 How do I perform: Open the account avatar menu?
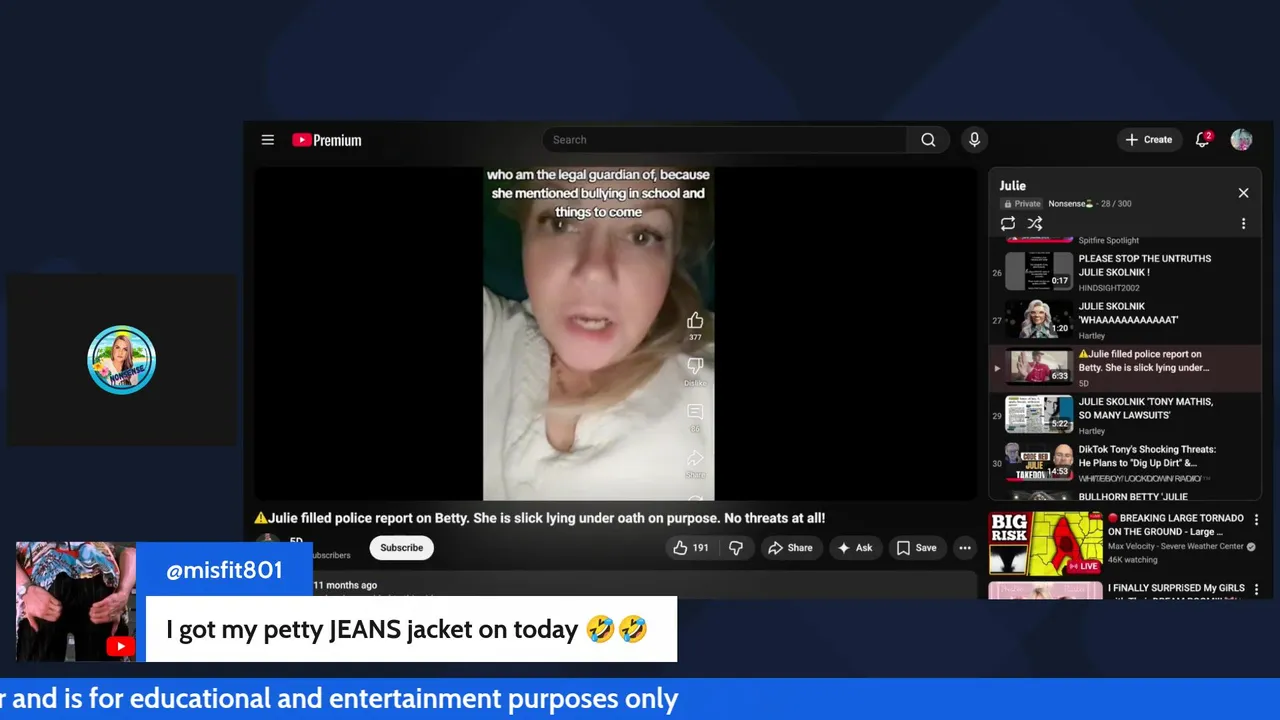[x=1241, y=140]
